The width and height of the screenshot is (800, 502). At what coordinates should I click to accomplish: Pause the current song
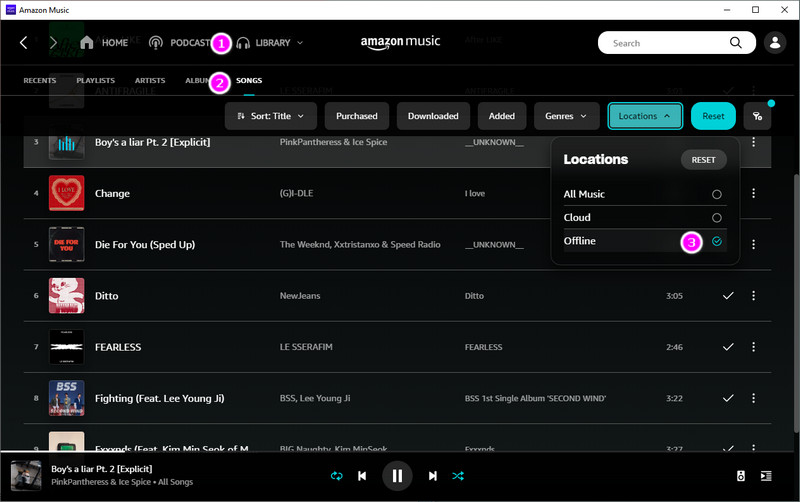397,476
